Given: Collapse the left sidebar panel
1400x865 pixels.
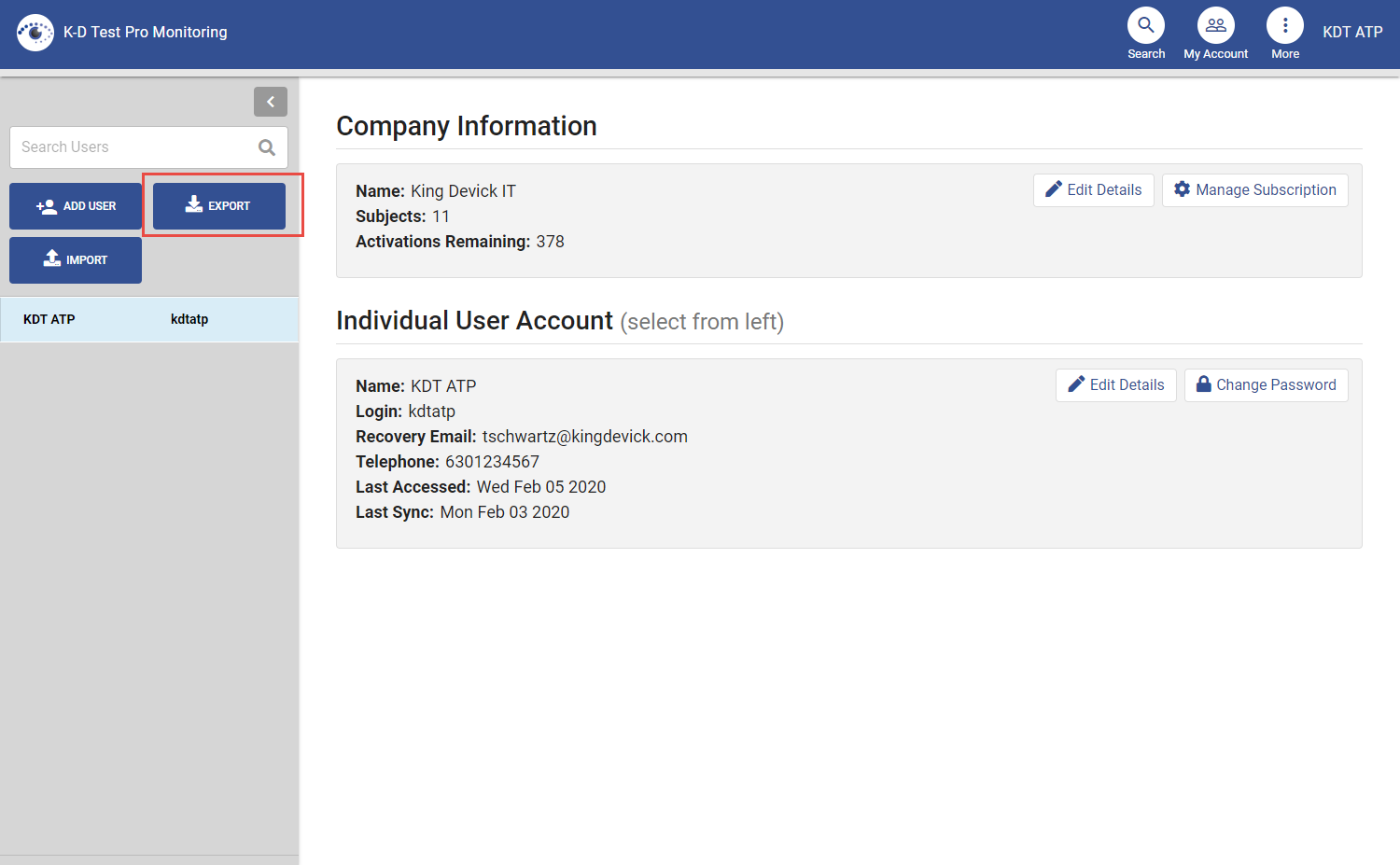Looking at the screenshot, I should (271, 101).
